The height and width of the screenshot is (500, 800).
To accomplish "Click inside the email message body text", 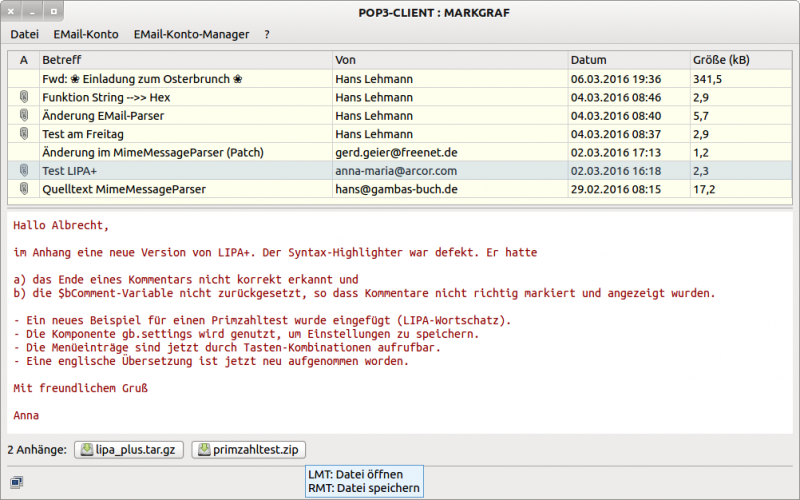I will coord(400,320).
